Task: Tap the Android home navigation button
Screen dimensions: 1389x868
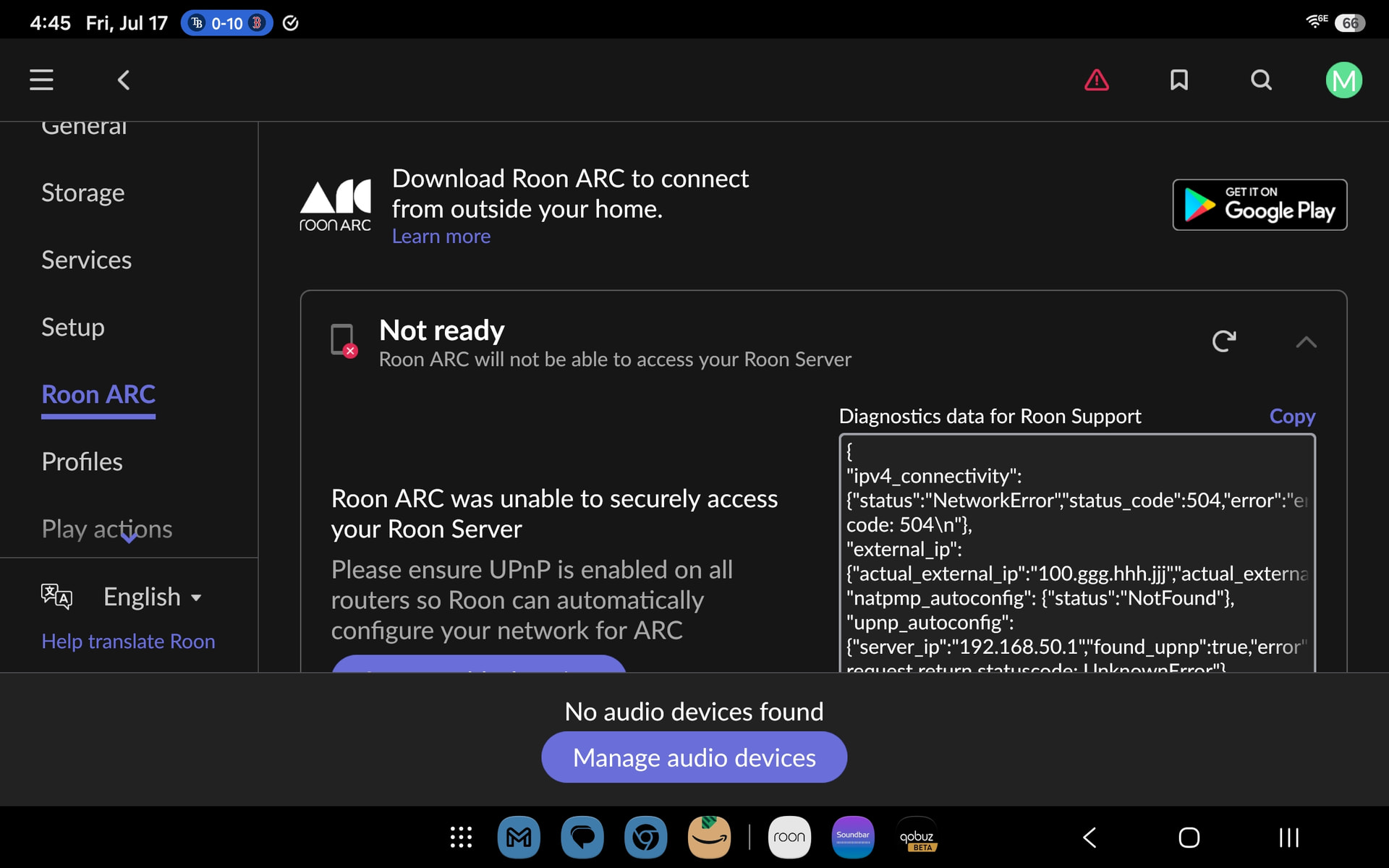Action: click(1189, 838)
